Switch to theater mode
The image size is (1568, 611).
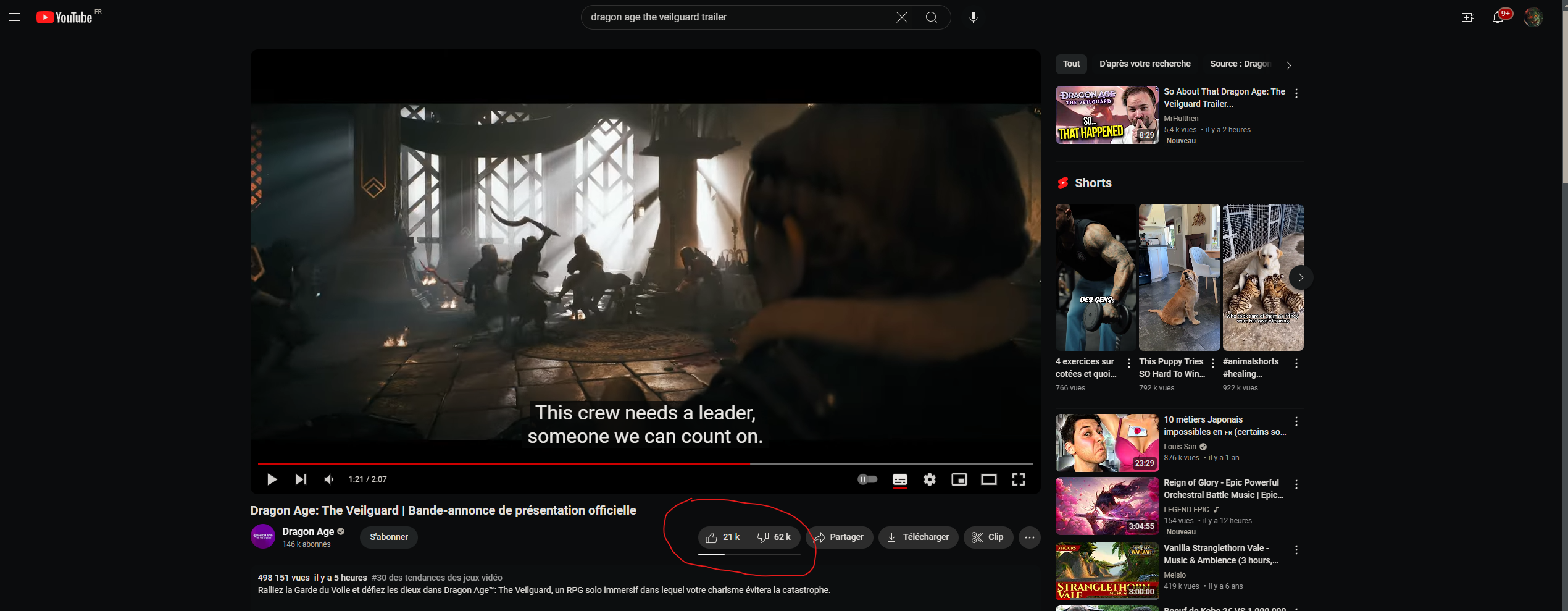pos(988,479)
